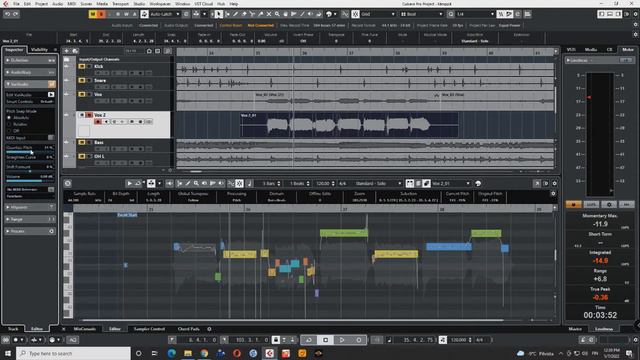Select the Absolute pitch snap mode radio
640x360 pixels.
[x=9, y=118]
